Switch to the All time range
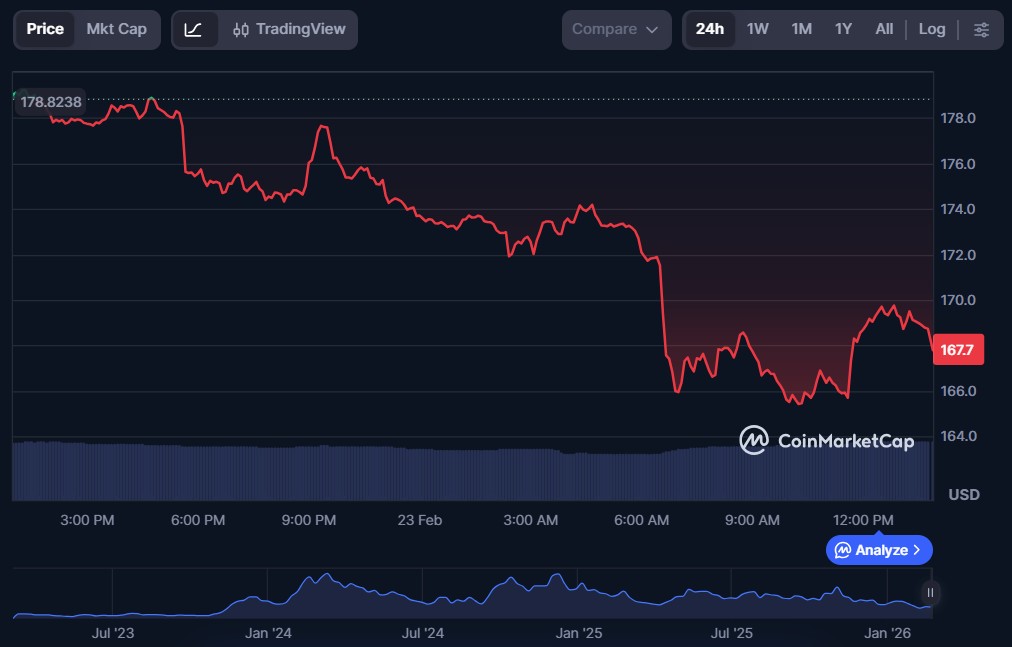This screenshot has height=647, width=1012. (x=884, y=29)
